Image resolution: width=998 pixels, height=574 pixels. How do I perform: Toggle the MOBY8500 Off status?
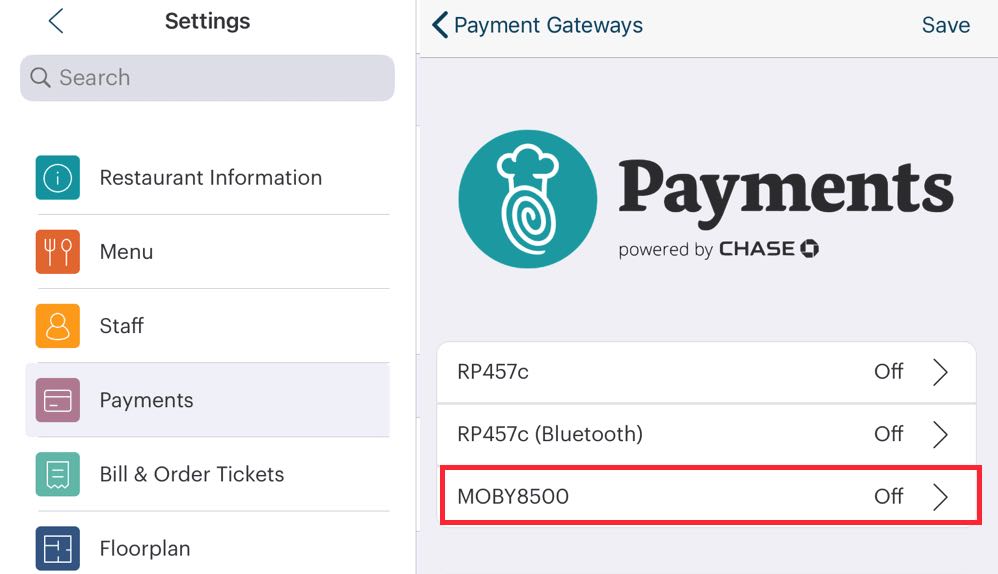click(x=888, y=496)
